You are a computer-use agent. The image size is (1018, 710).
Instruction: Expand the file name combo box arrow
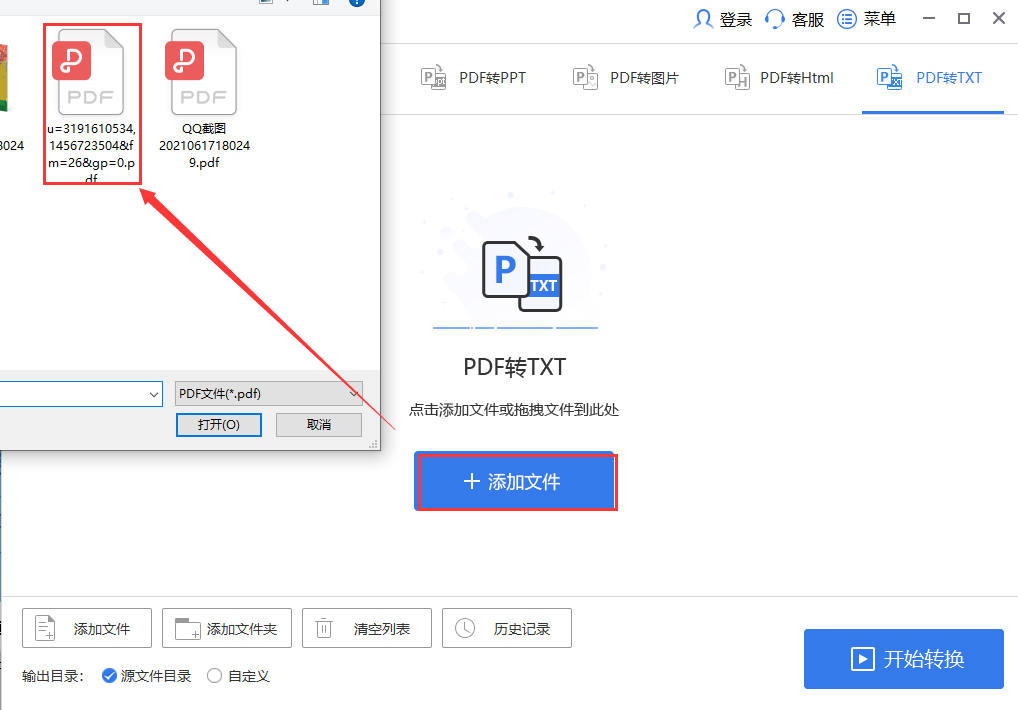pyautogui.click(x=152, y=394)
